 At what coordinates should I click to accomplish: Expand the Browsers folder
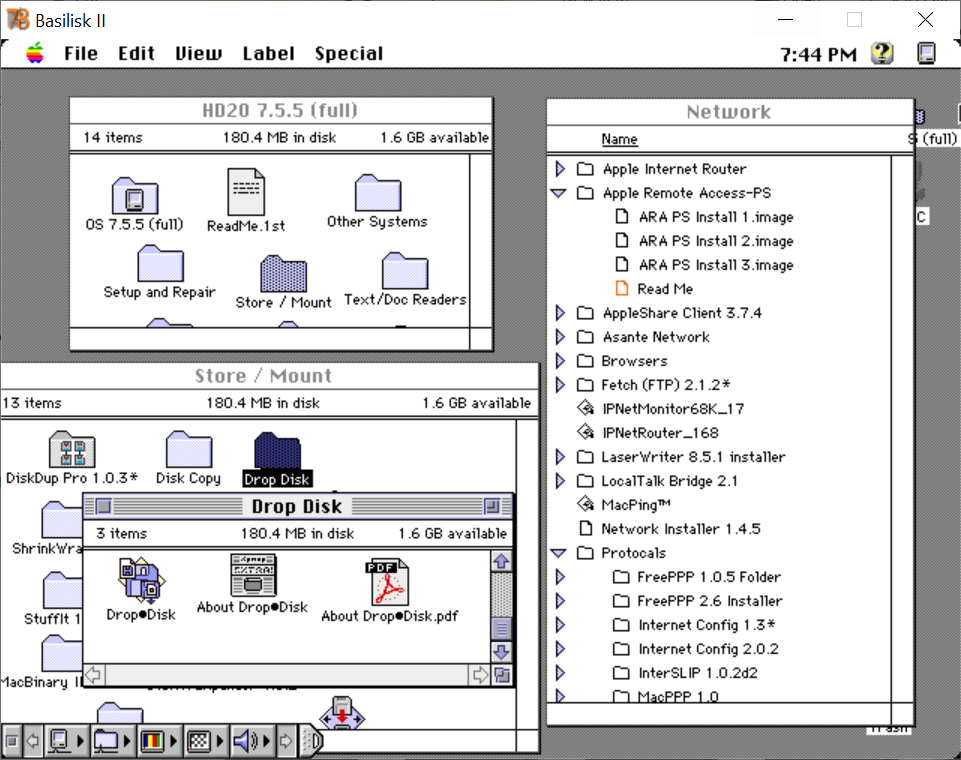pos(560,360)
